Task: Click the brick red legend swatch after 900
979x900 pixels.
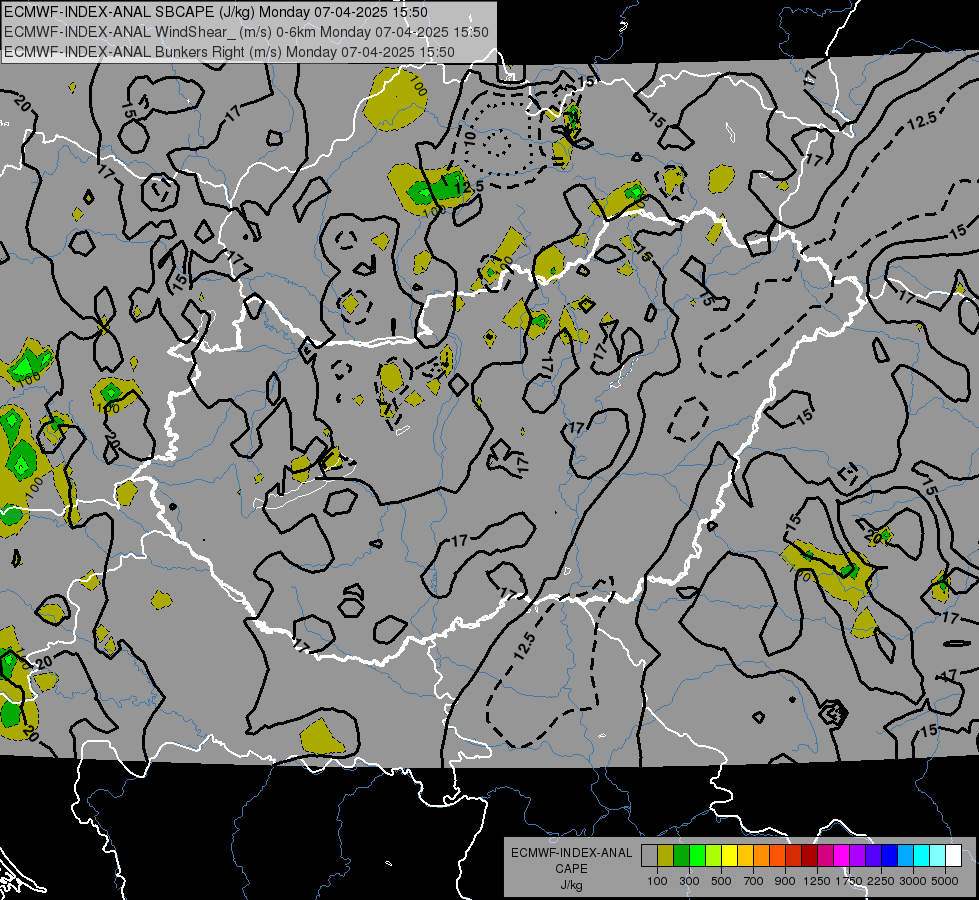Action: [x=794, y=856]
